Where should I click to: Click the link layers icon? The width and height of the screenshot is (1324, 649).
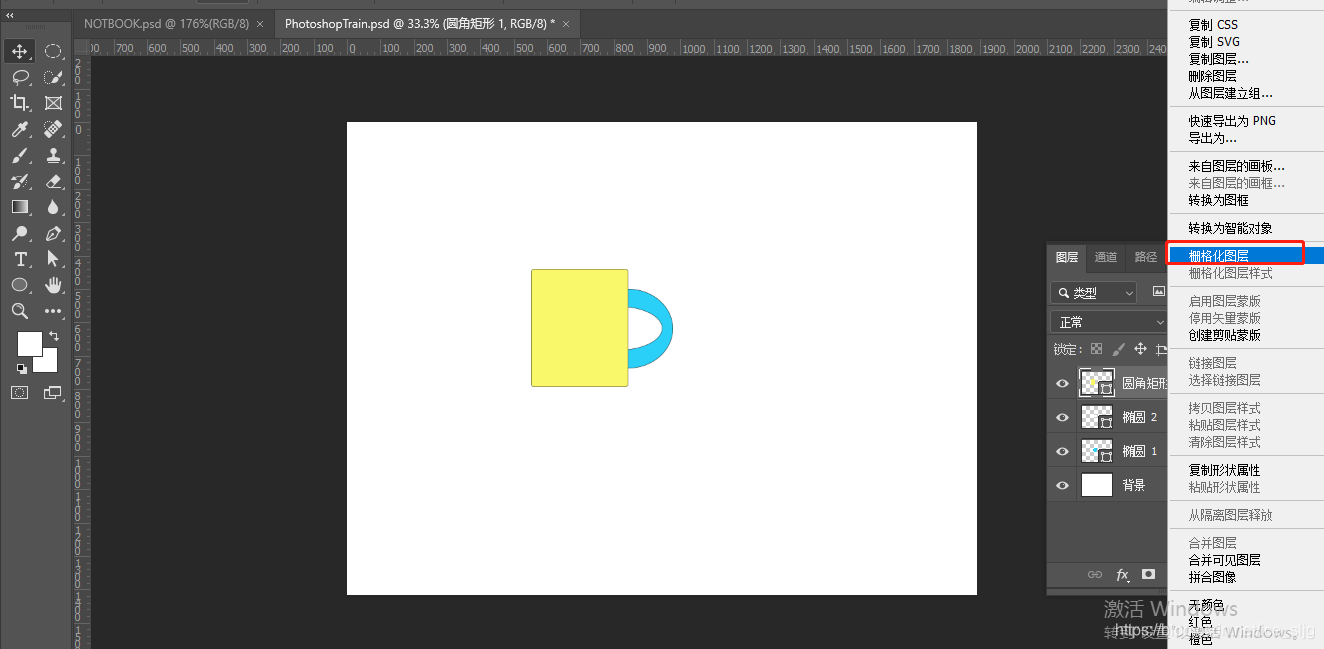pos(1095,575)
